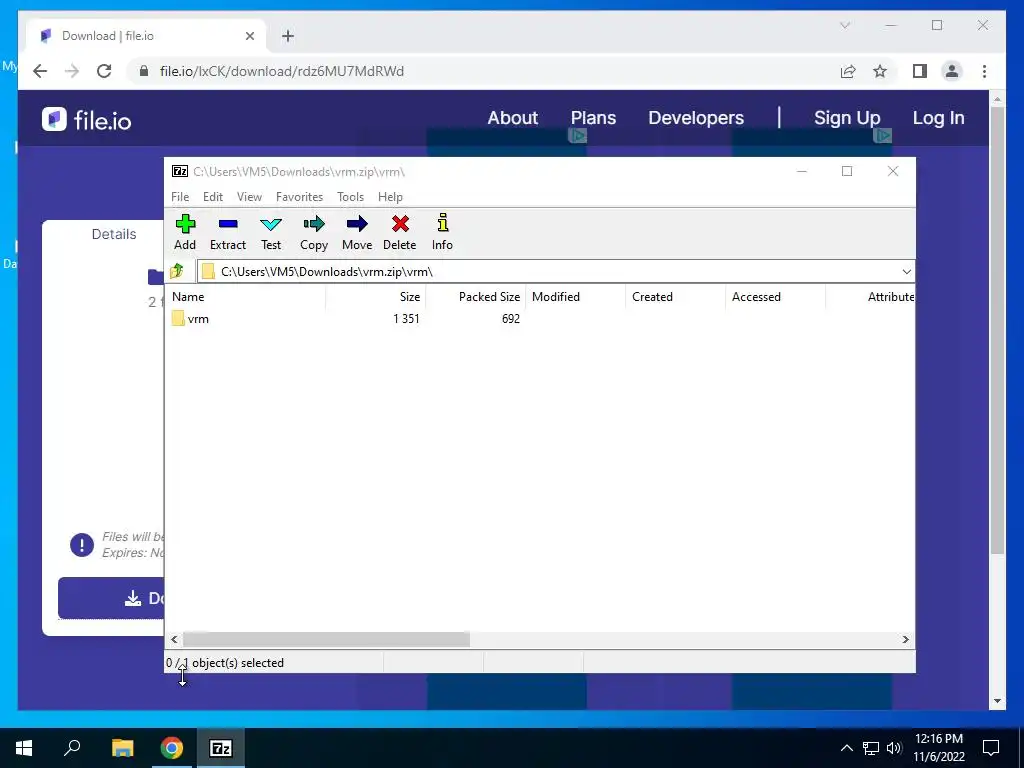Click the file.io Download button

[x=111, y=598]
